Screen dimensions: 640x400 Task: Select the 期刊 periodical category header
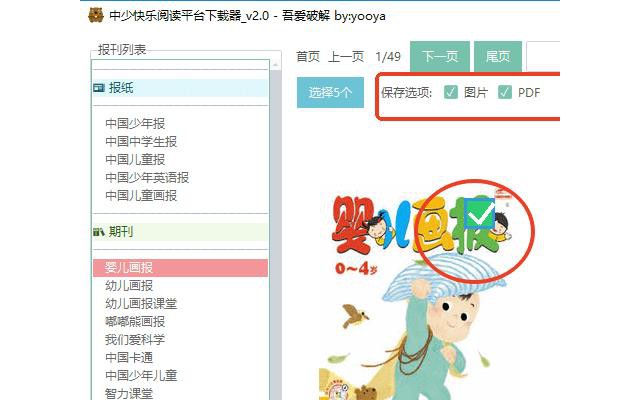180,232
